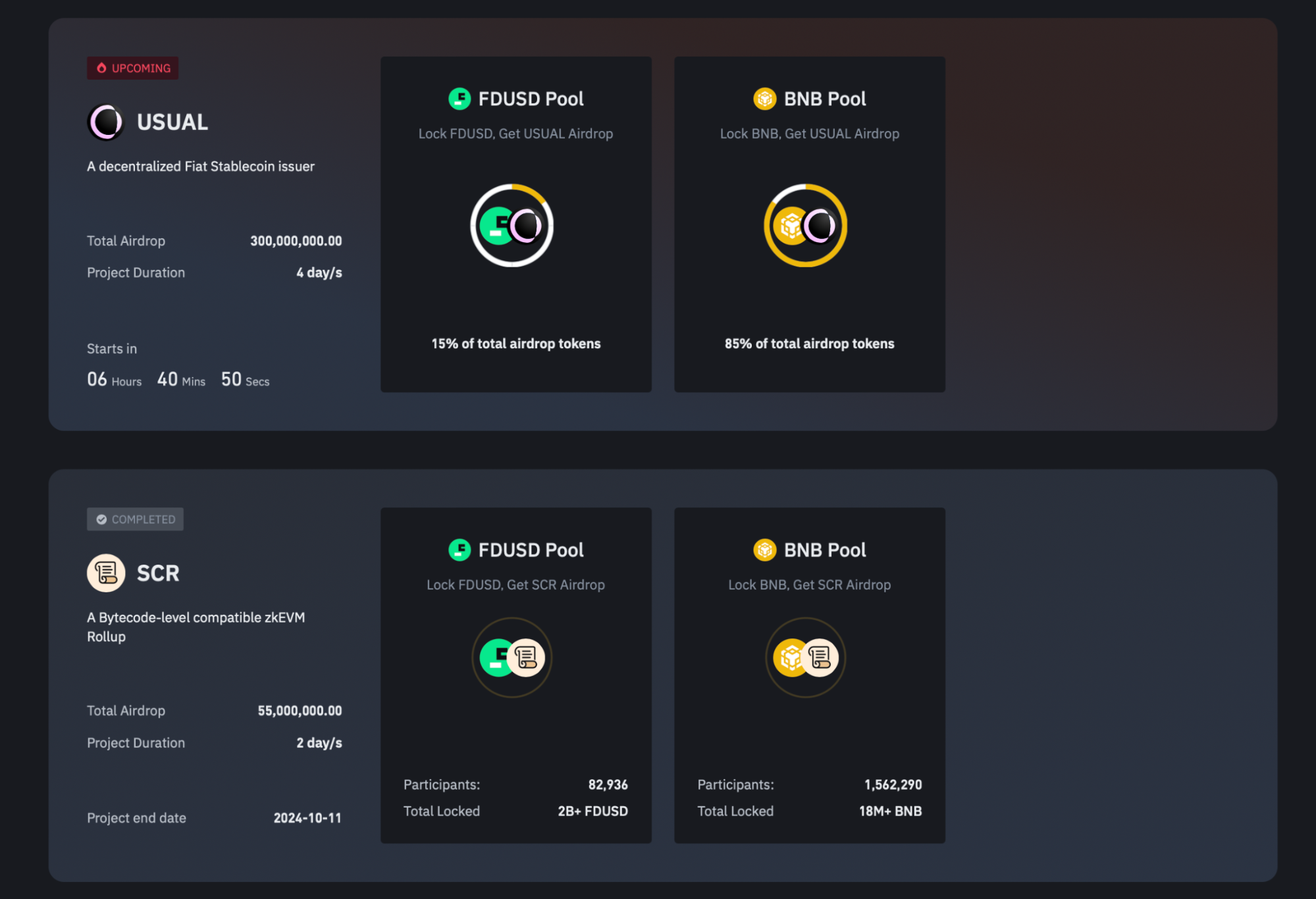
Task: Click the '2B+ FDUSD' total locked value
Action: pos(593,811)
